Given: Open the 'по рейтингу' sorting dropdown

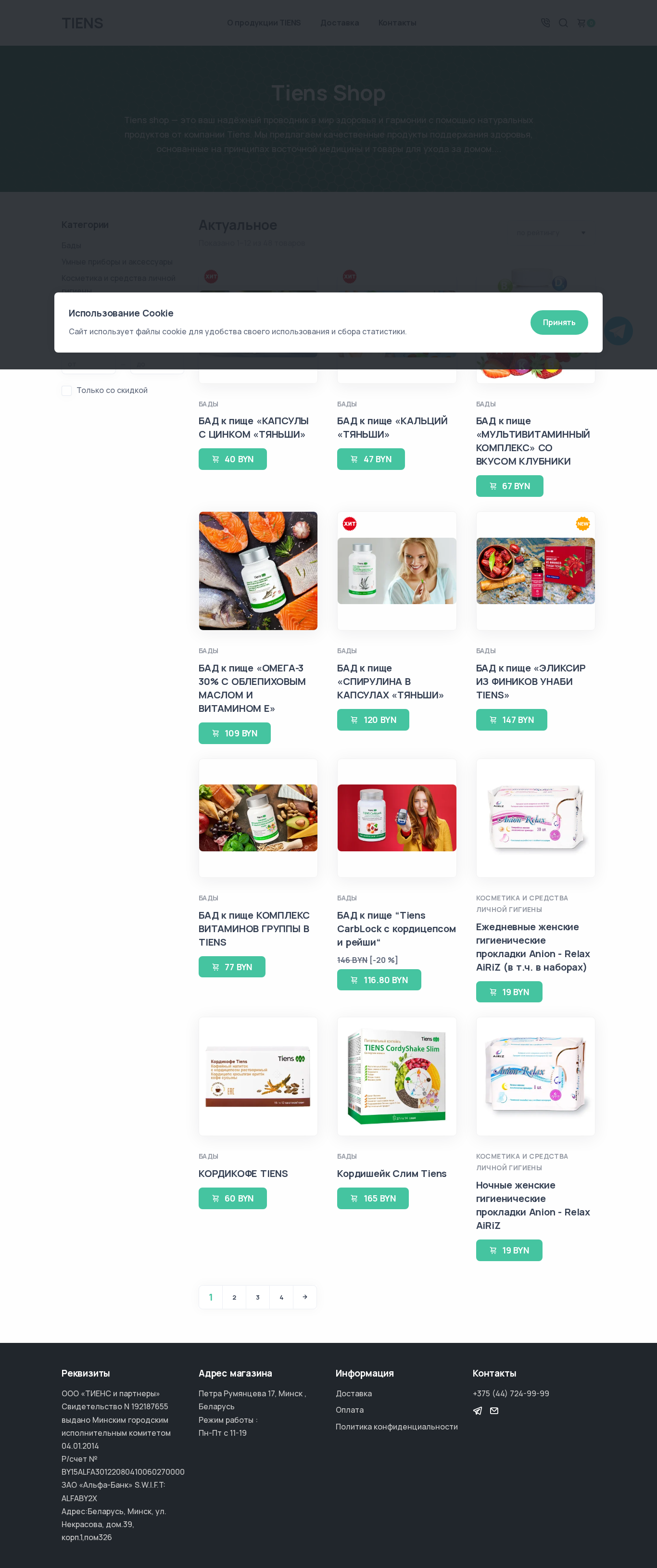Looking at the screenshot, I should tap(551, 232).
